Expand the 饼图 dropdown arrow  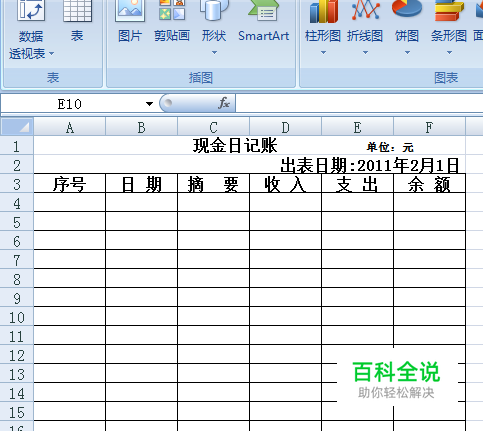407,53
